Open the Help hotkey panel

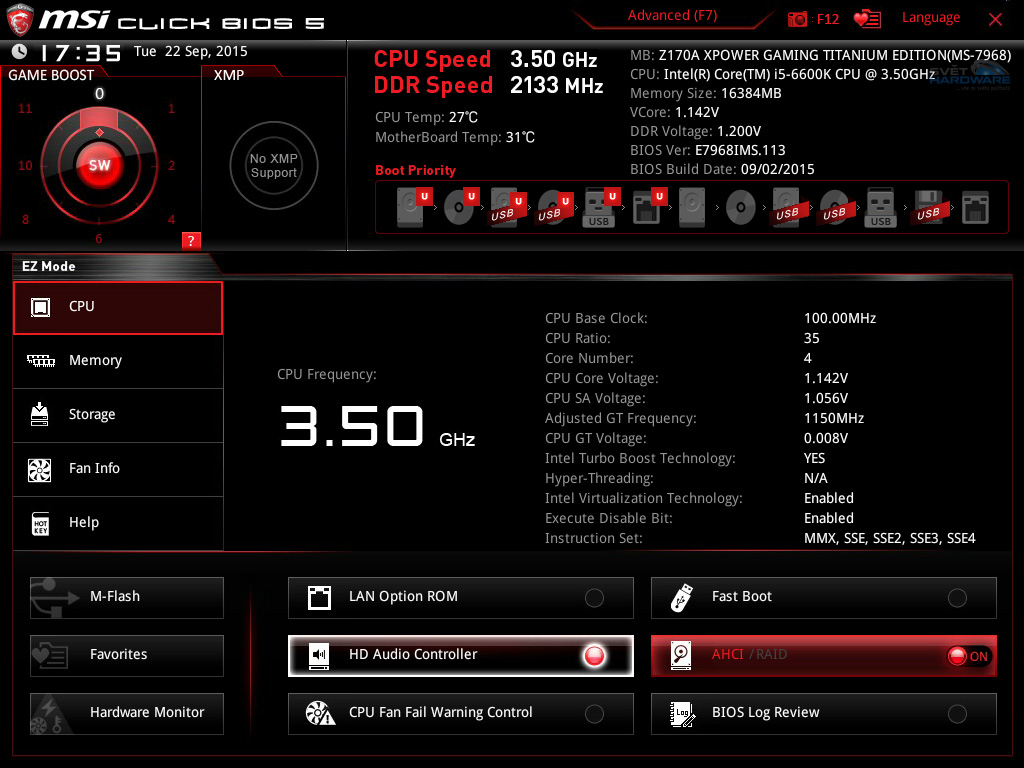[x=117, y=522]
